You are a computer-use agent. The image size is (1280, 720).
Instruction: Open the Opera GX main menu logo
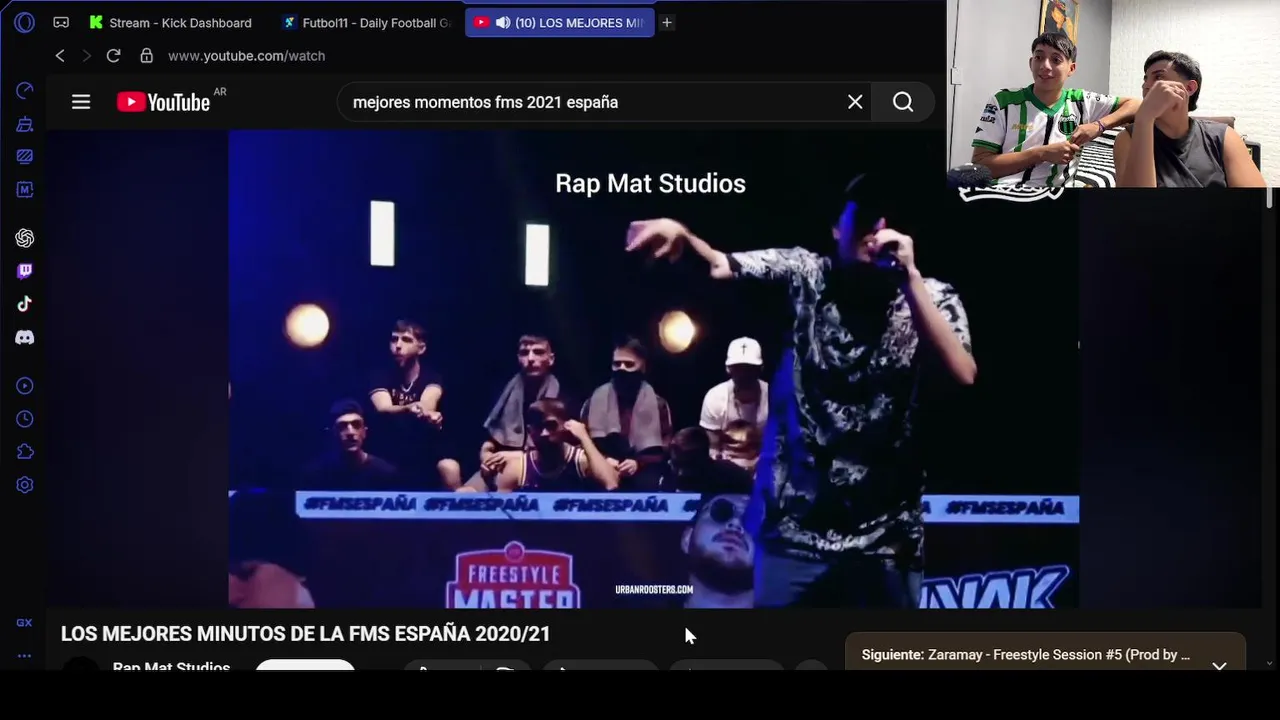coord(24,22)
